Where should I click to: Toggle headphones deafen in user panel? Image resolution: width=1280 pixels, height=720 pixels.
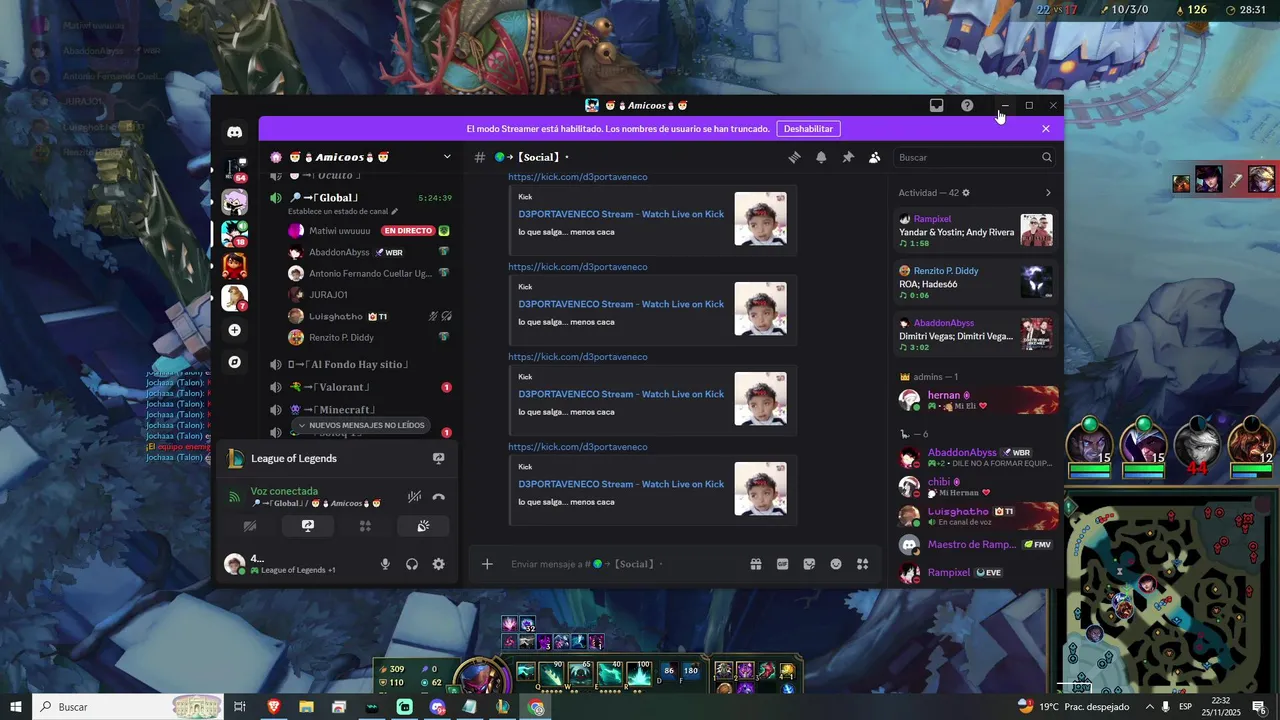click(x=412, y=564)
